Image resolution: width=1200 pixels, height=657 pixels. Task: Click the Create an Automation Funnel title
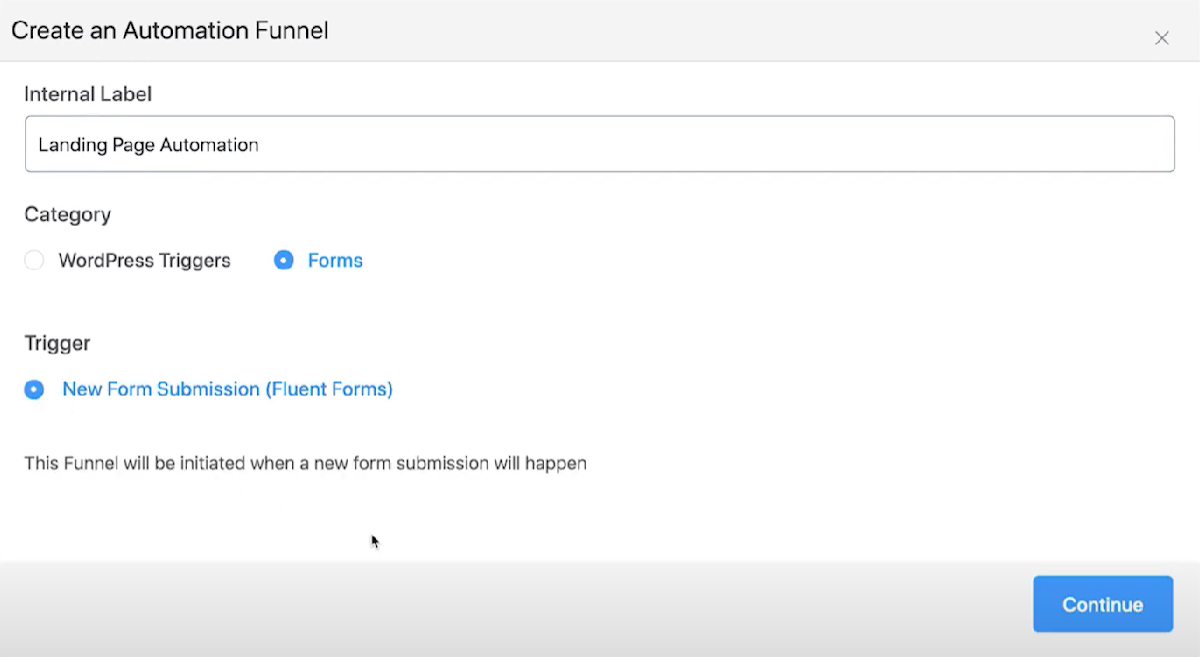pyautogui.click(x=169, y=30)
